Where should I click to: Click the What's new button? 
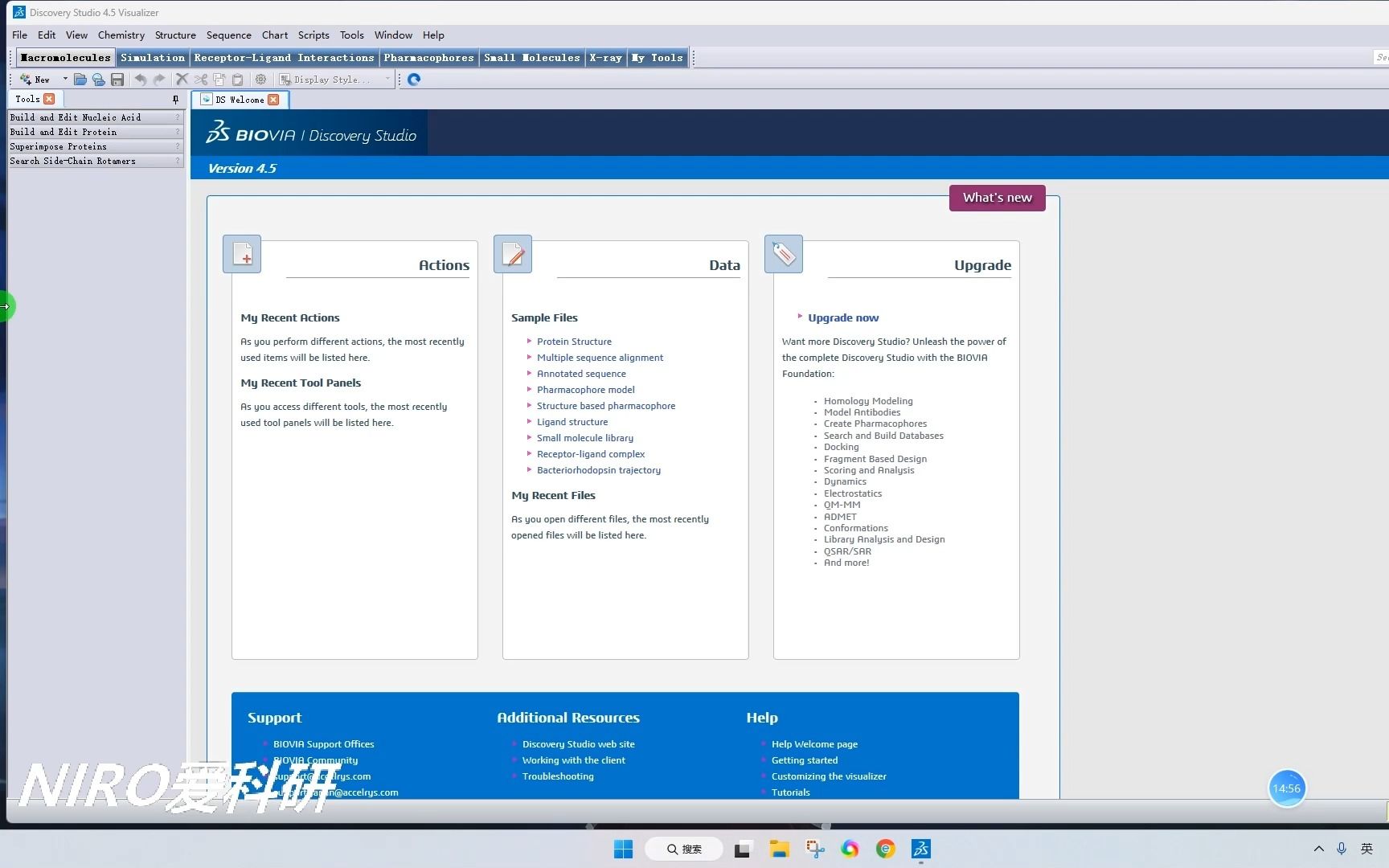coord(997,198)
